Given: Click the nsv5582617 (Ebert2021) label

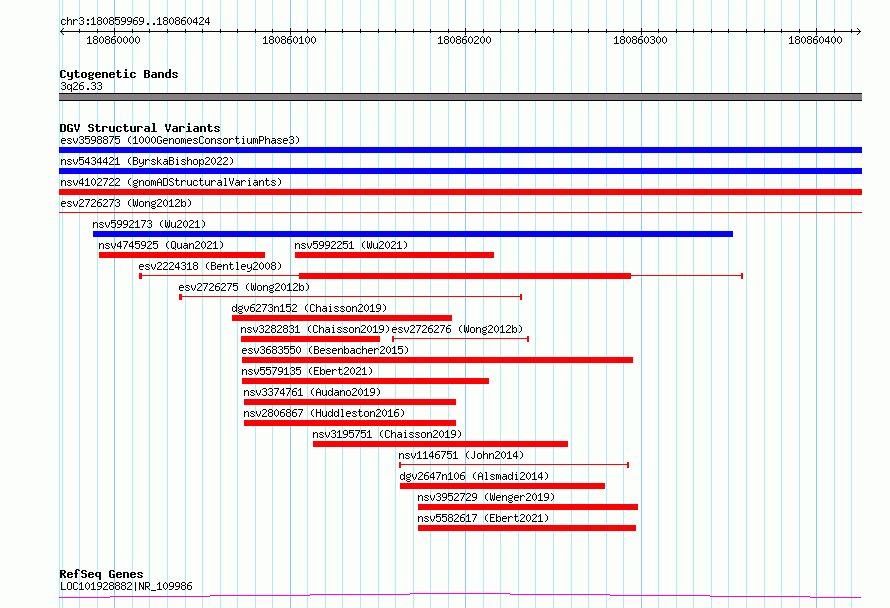Looking at the screenshot, I should 483,518.
